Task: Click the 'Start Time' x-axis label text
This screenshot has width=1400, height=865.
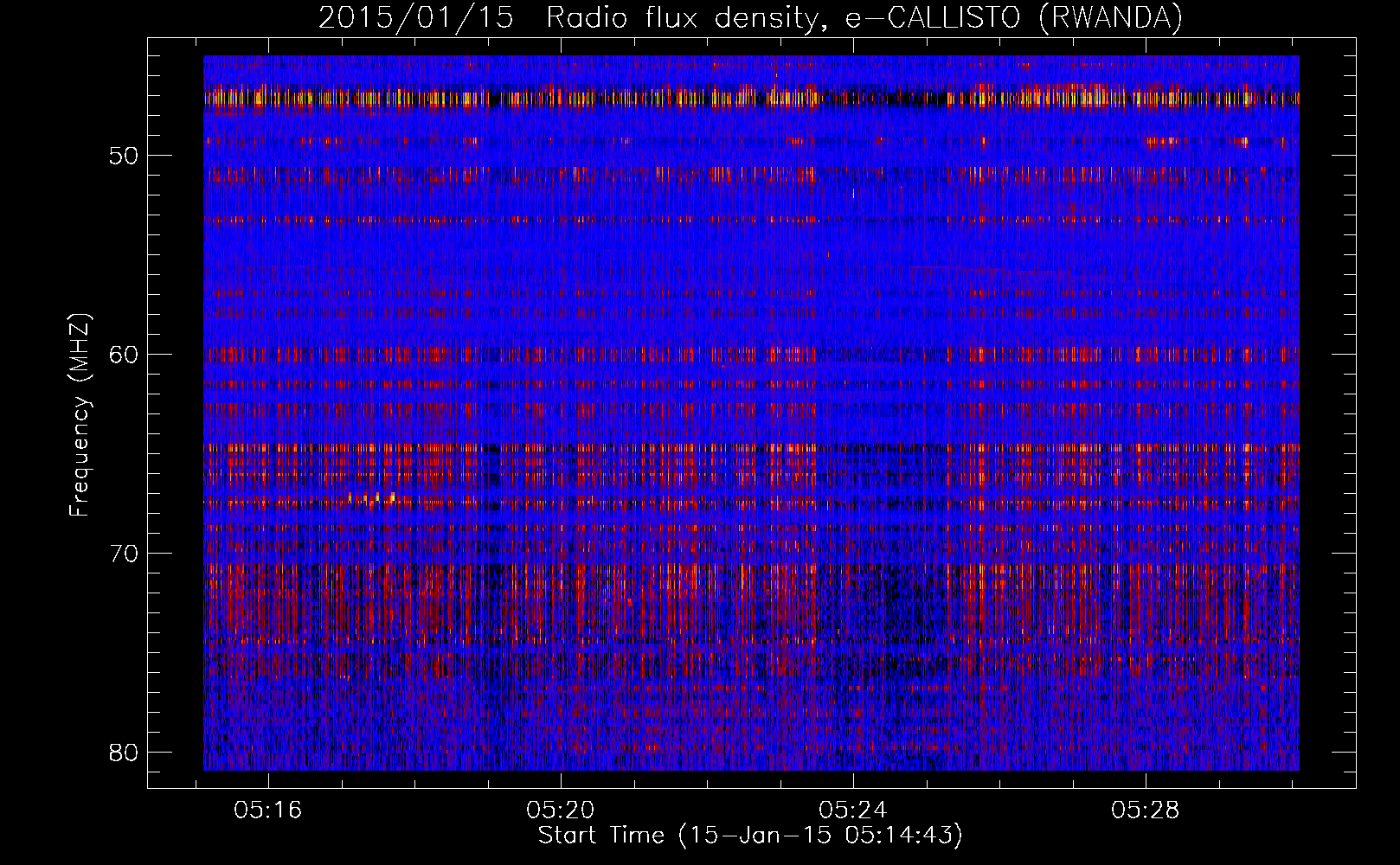Action: [600, 836]
